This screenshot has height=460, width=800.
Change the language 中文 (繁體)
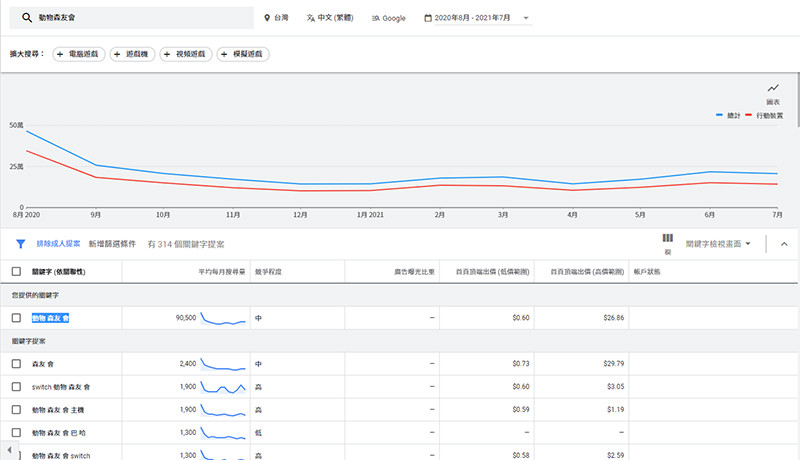[x=330, y=18]
